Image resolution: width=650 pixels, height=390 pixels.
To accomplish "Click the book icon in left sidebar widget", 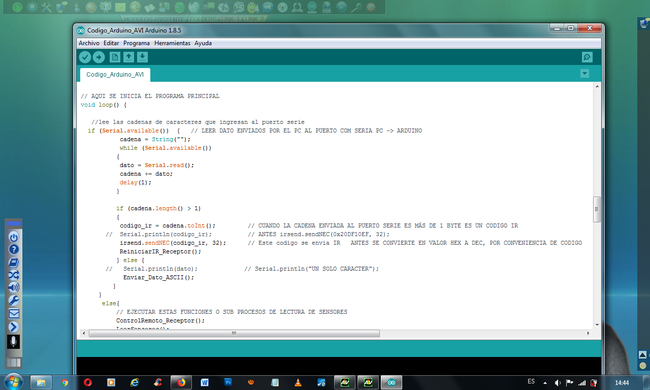I will [14, 262].
